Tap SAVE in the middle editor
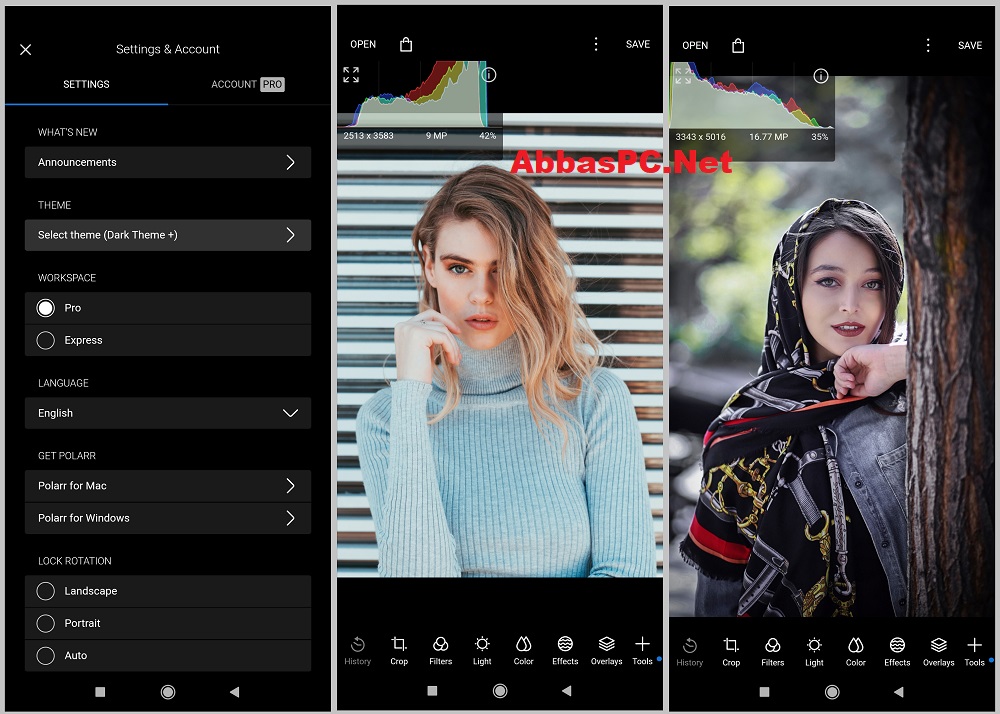Screen dimensions: 1000x714 pos(638,44)
